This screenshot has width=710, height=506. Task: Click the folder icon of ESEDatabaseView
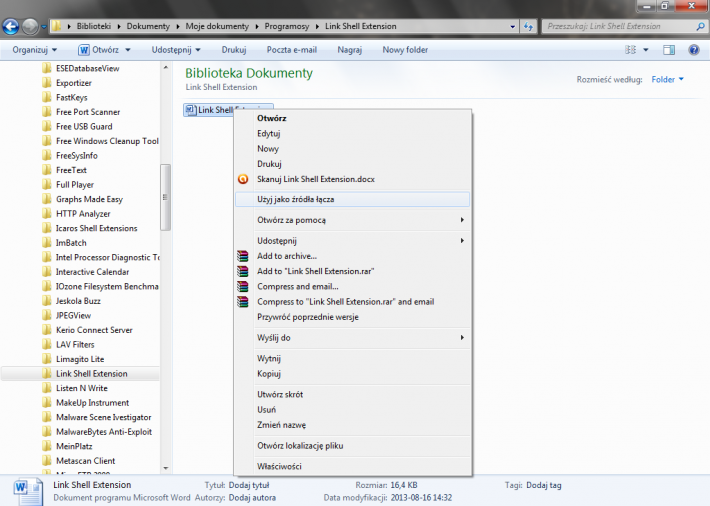point(46,68)
